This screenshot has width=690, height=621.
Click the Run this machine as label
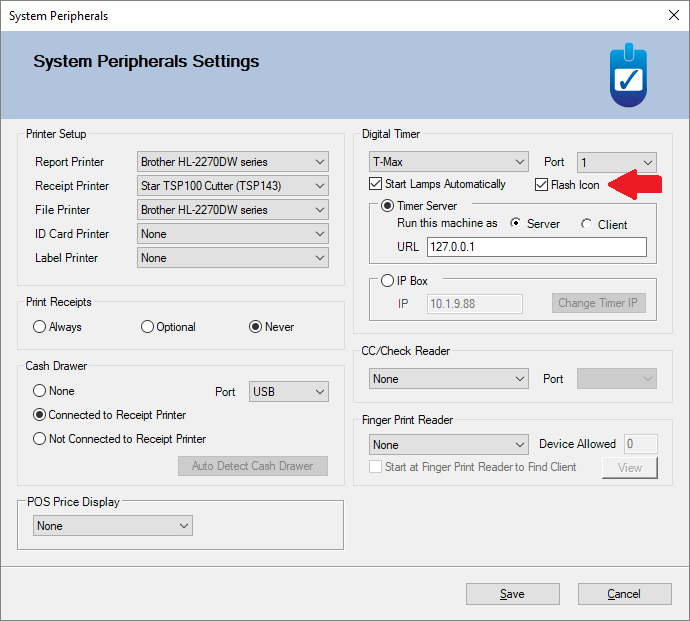point(447,223)
